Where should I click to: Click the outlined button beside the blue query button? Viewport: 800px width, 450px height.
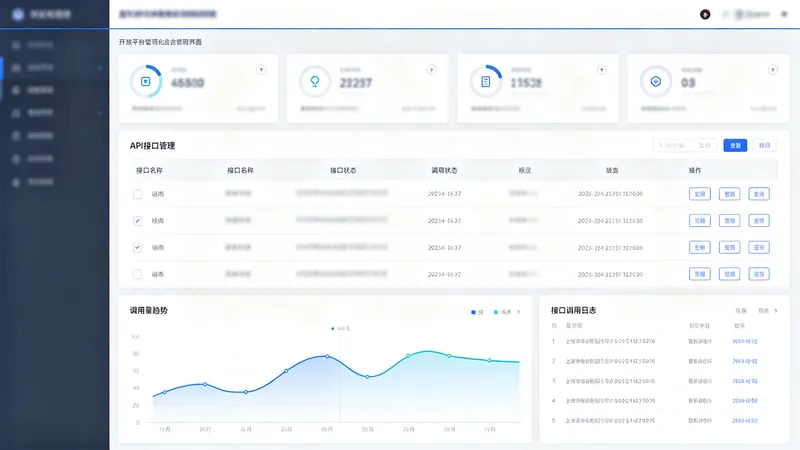[764, 145]
